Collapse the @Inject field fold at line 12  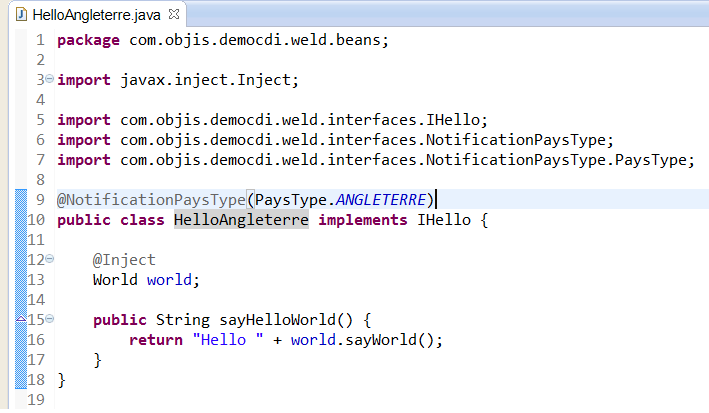(x=49, y=260)
